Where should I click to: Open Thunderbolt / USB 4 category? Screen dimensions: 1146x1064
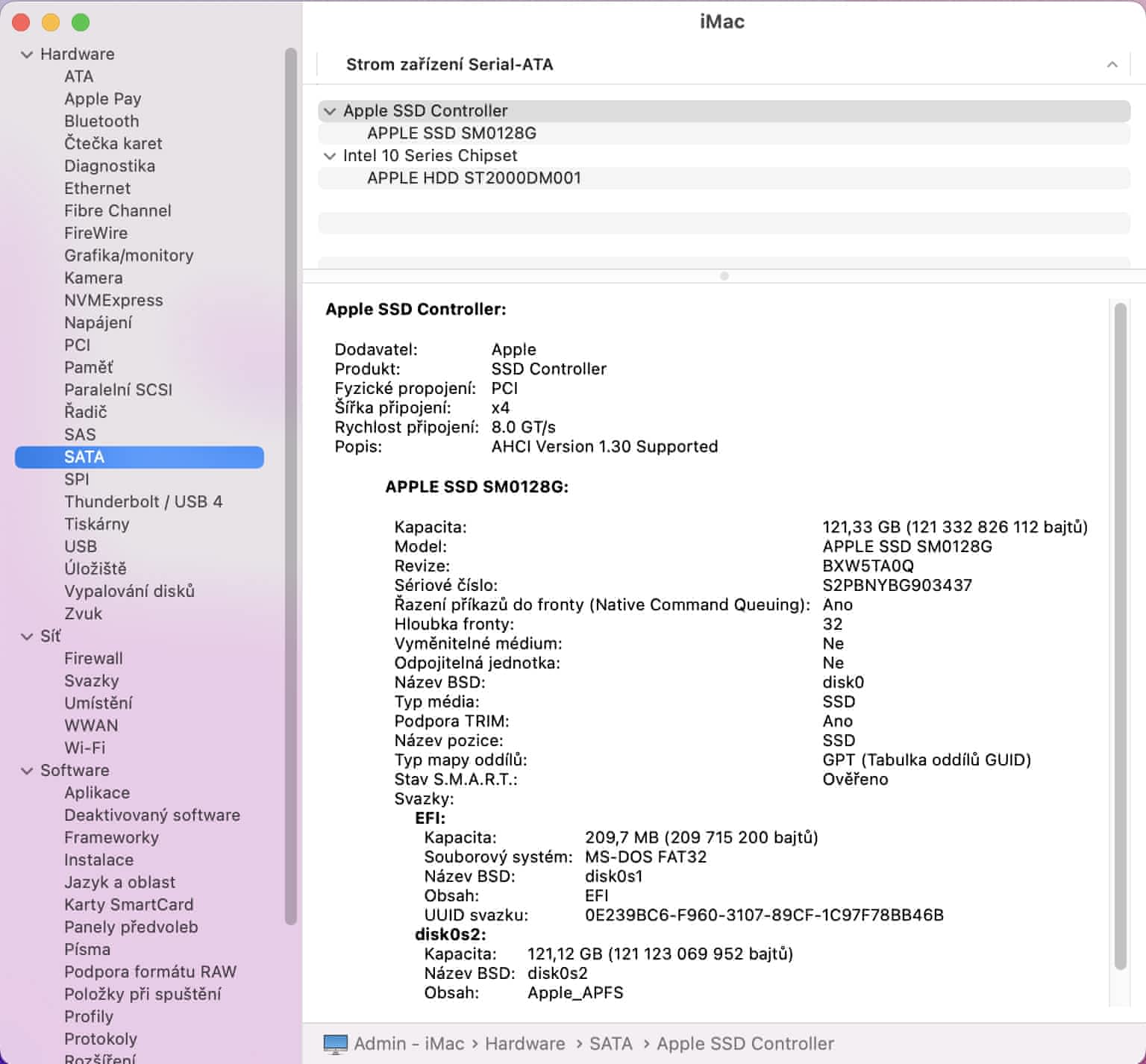(143, 501)
